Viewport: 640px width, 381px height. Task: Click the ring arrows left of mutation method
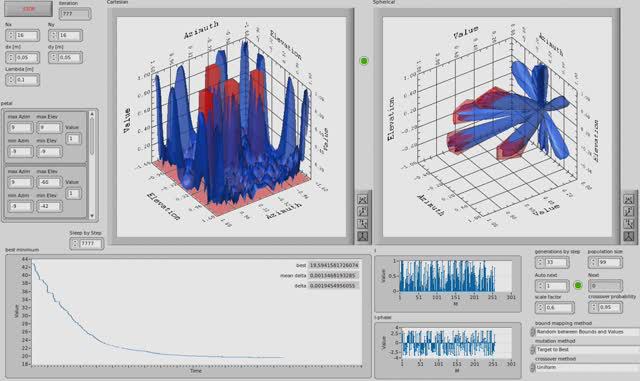(x=532, y=350)
